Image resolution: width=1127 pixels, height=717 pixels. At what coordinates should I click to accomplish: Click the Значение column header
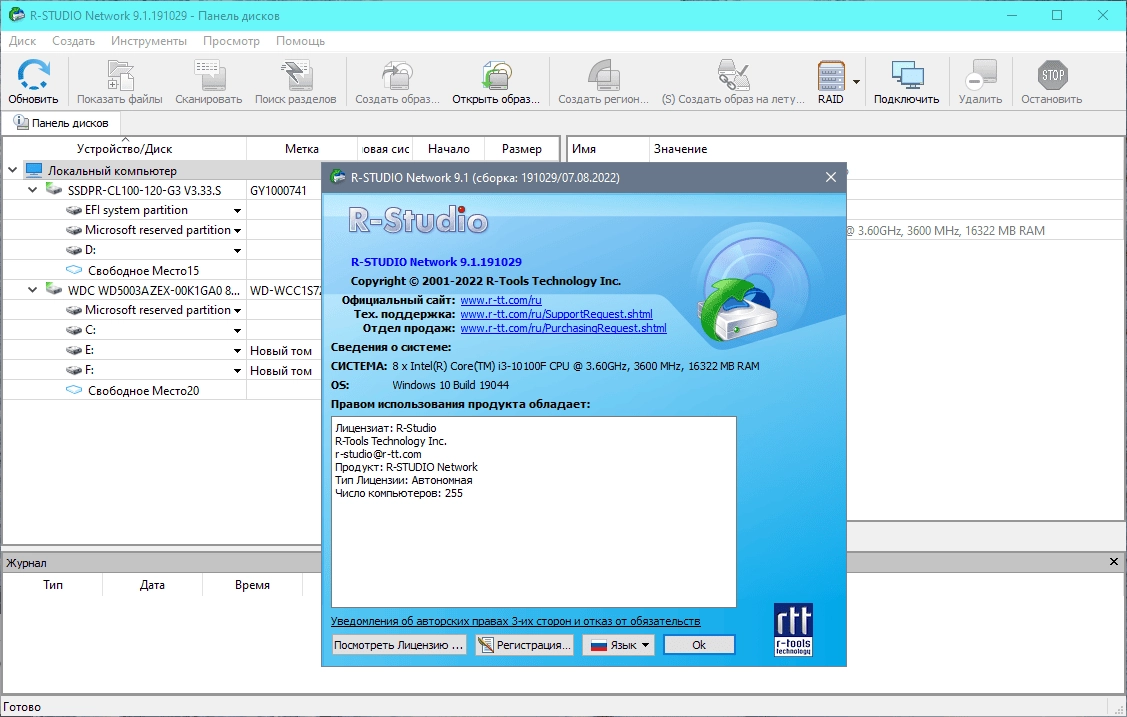click(x=680, y=149)
